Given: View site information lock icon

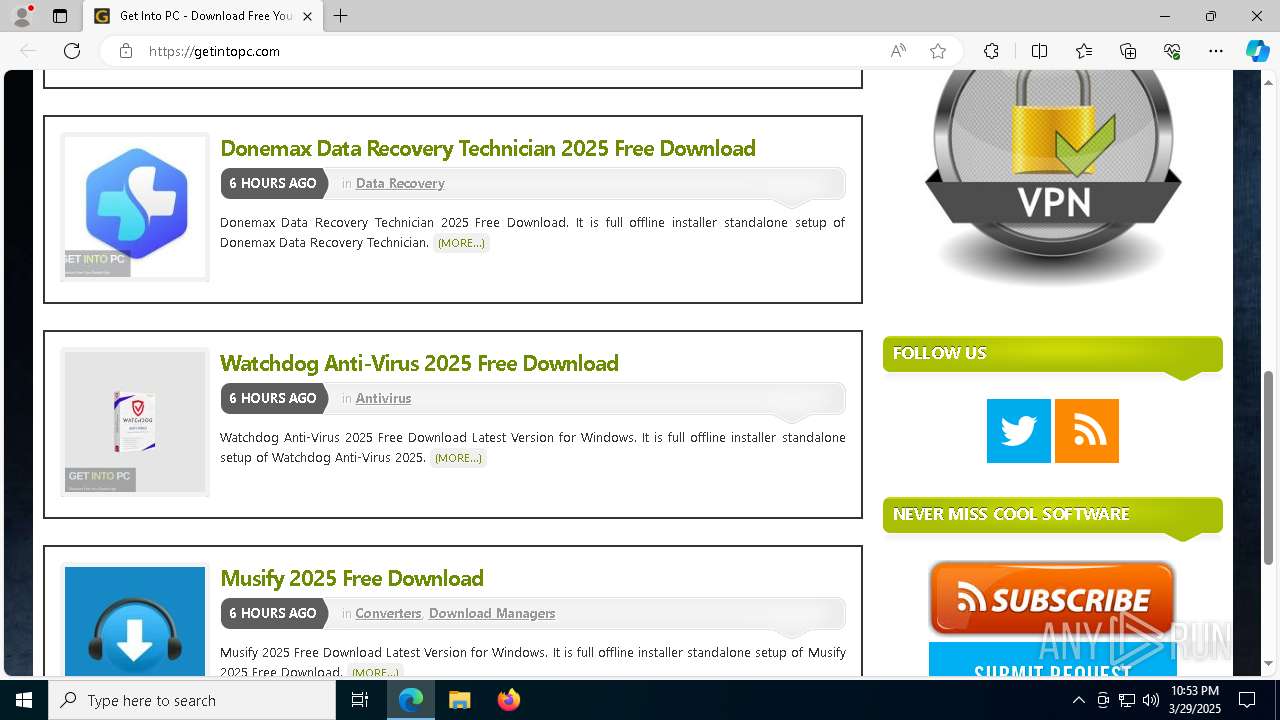Looking at the screenshot, I should click(x=126, y=51).
